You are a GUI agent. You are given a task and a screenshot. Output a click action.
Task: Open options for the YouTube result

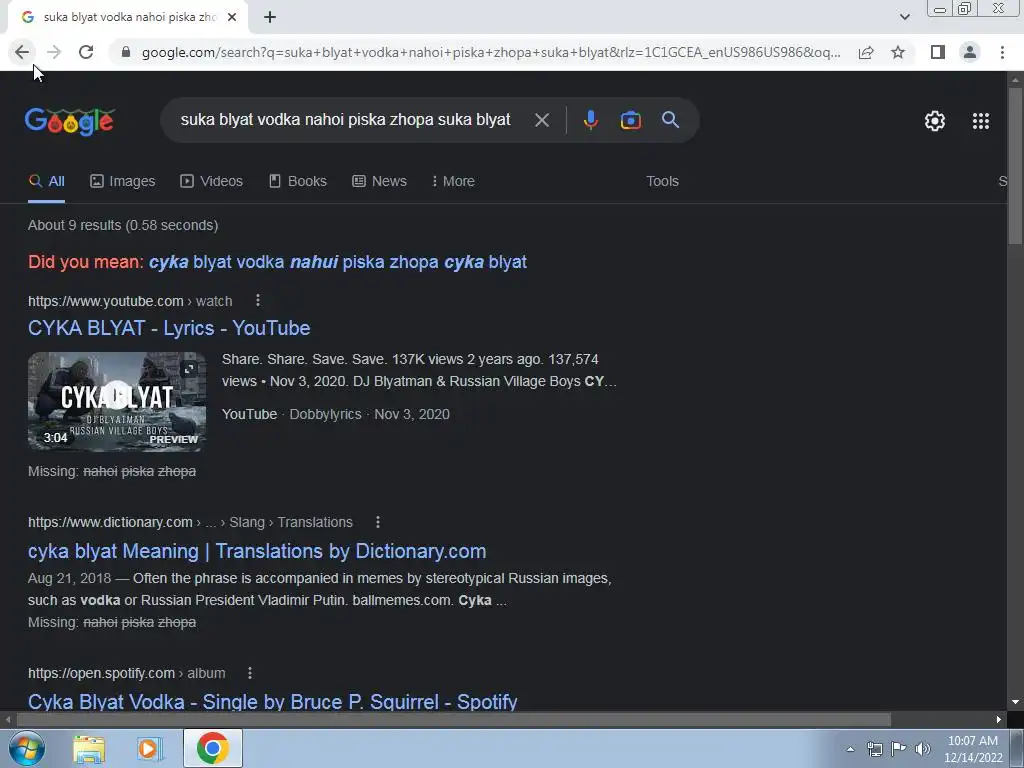pyautogui.click(x=258, y=300)
